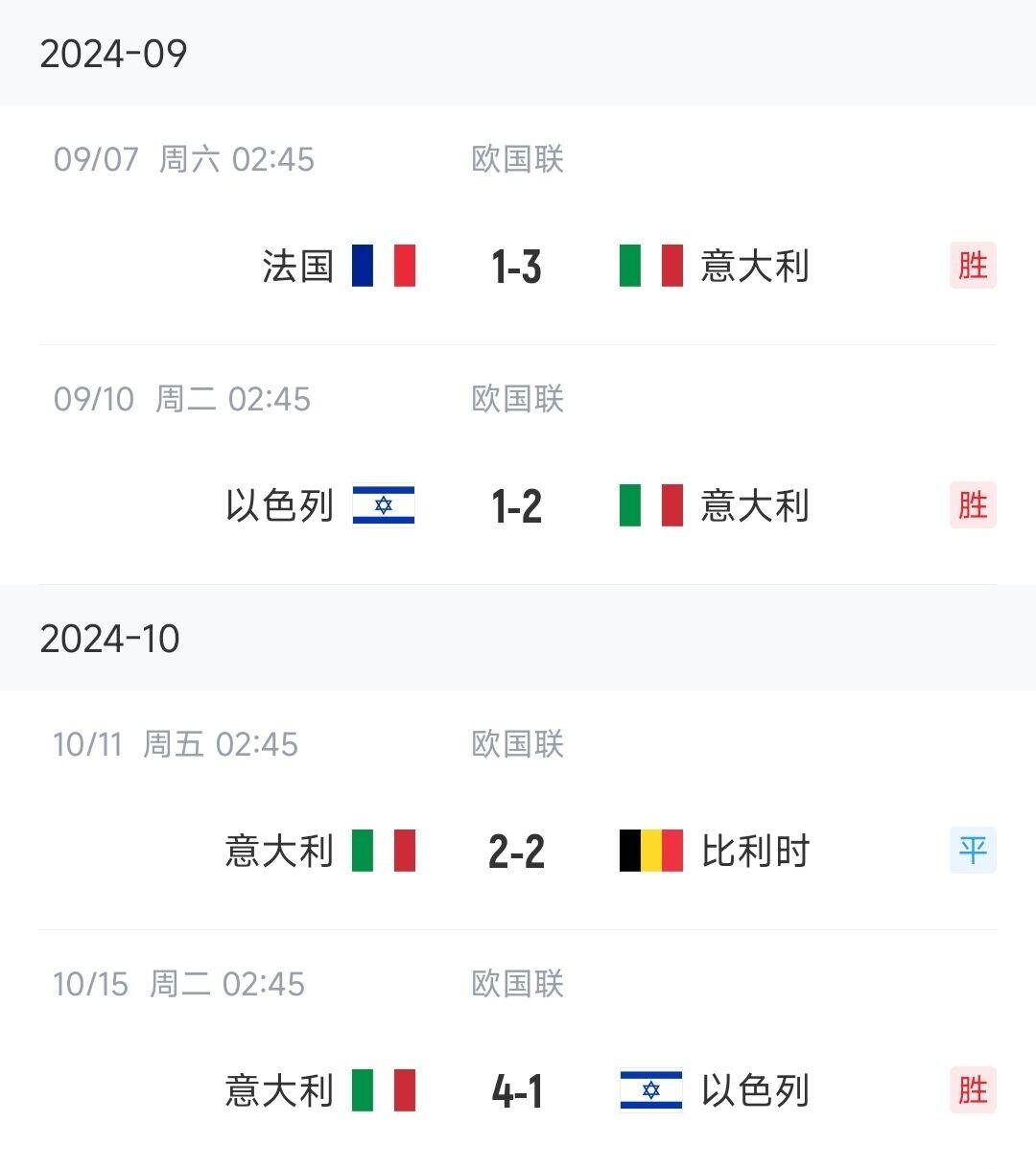Viewport: 1036px width, 1169px height.
Task: Tap the France flag icon
Action: point(384,266)
